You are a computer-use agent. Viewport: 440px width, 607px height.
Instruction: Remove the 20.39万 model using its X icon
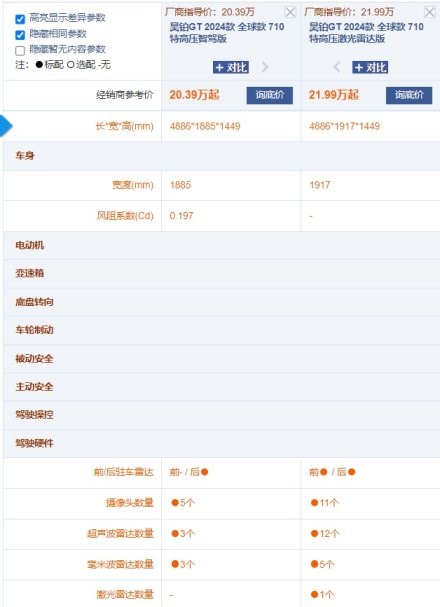point(290,12)
